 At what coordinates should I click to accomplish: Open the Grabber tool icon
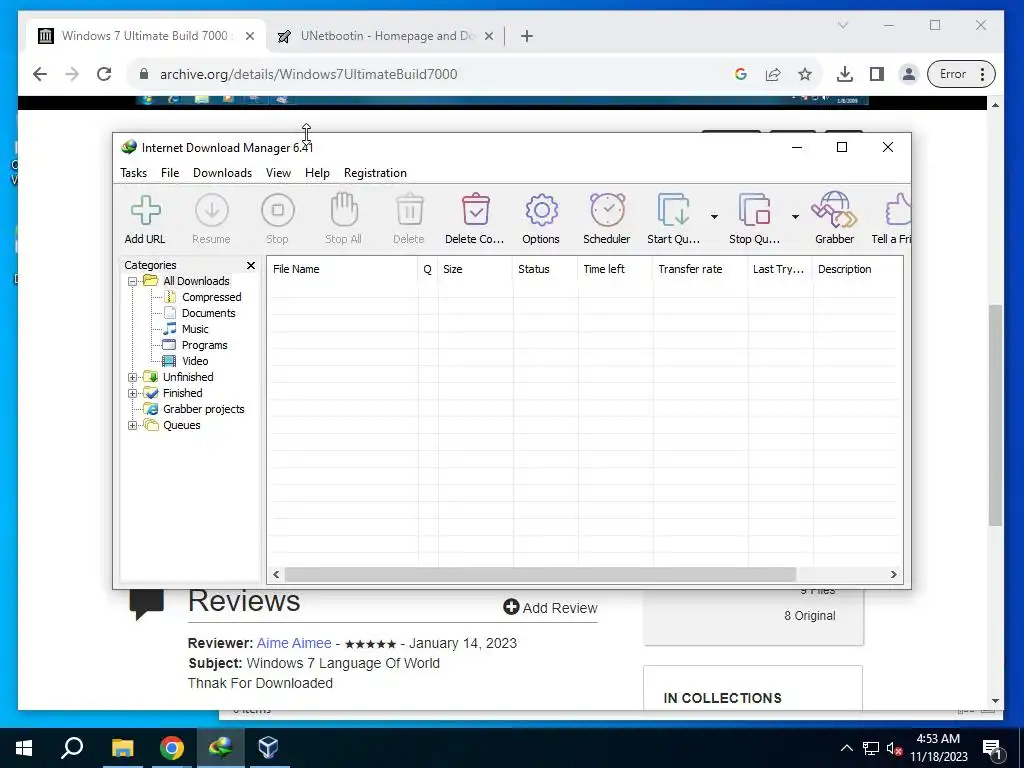(x=834, y=219)
